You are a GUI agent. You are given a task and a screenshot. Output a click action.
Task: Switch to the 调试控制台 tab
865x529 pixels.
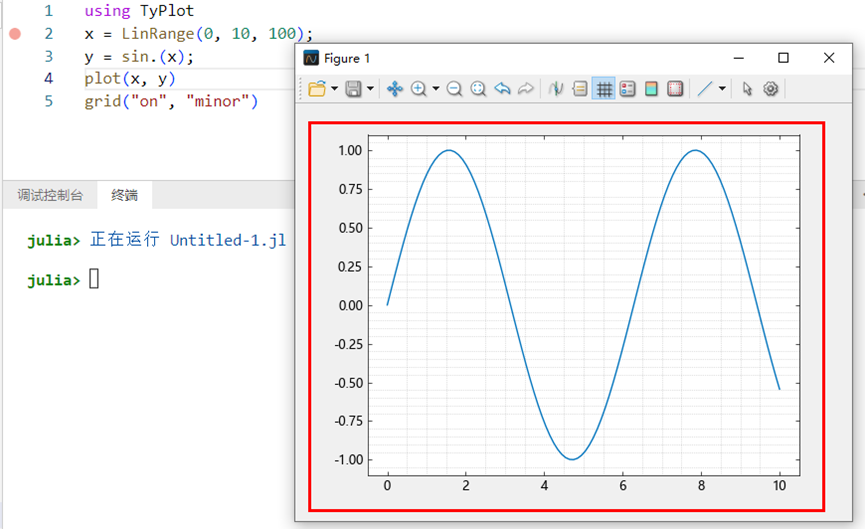point(50,195)
